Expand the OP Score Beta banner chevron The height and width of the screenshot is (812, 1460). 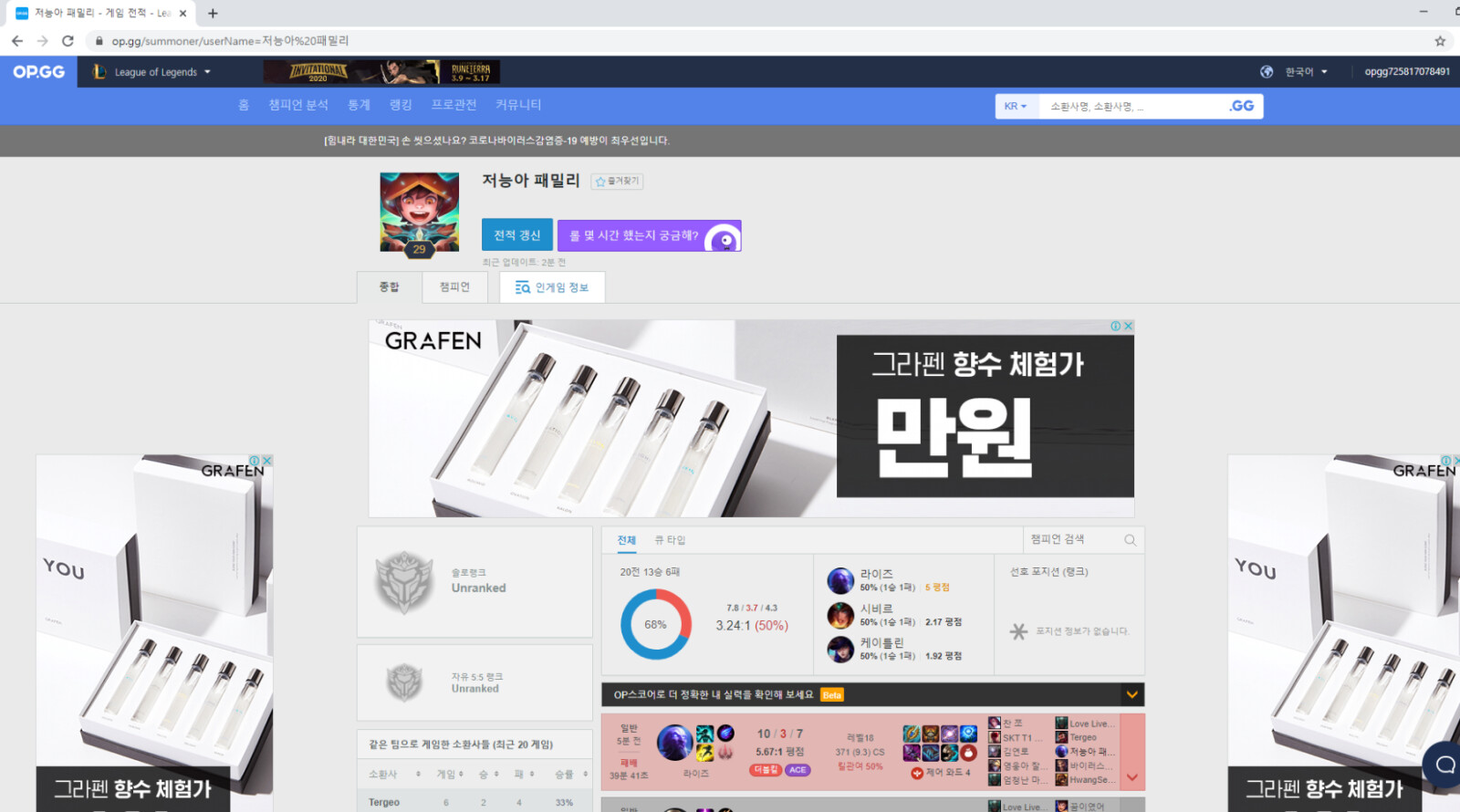(1131, 694)
